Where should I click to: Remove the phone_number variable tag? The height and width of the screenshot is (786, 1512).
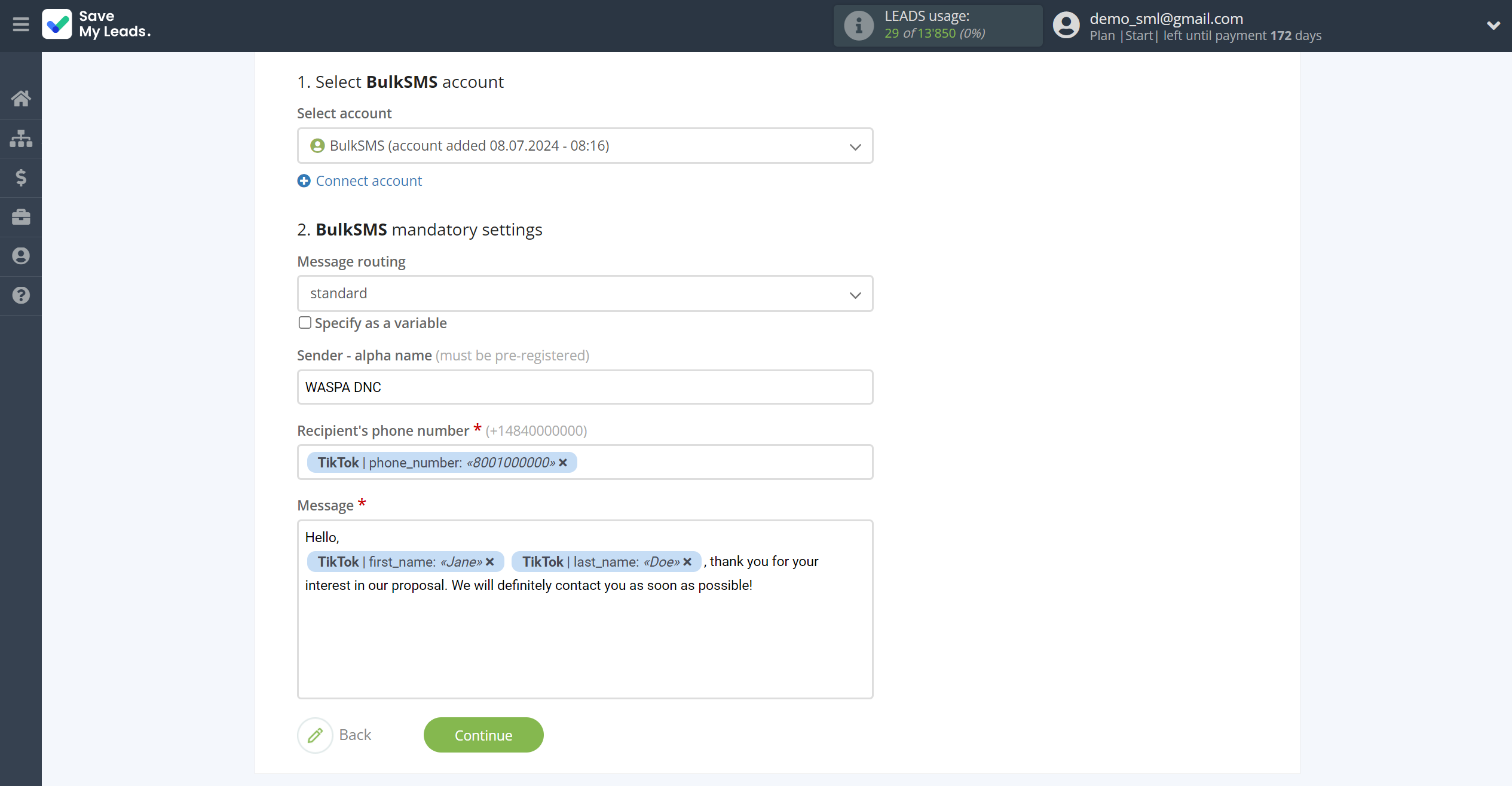pyautogui.click(x=563, y=463)
